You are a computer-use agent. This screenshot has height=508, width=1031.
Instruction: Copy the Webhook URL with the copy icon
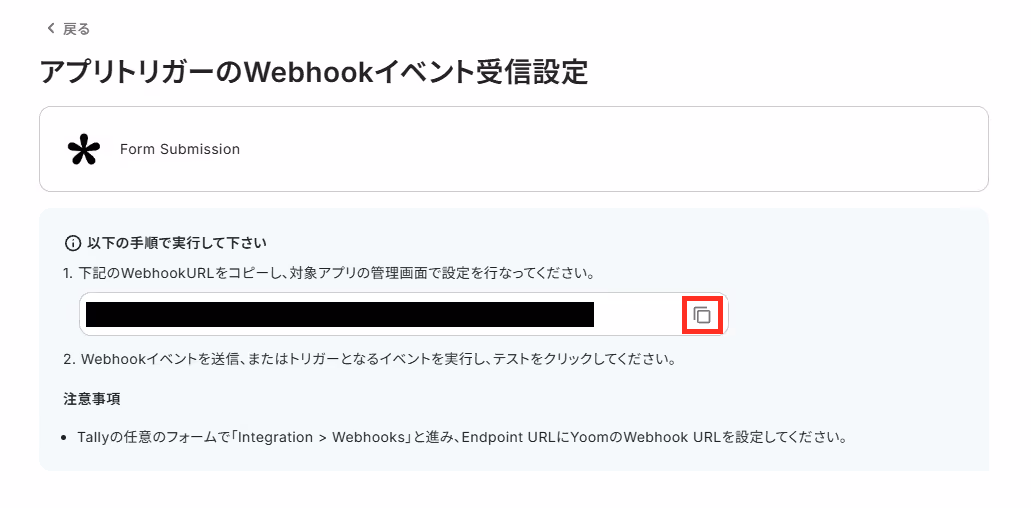click(702, 315)
